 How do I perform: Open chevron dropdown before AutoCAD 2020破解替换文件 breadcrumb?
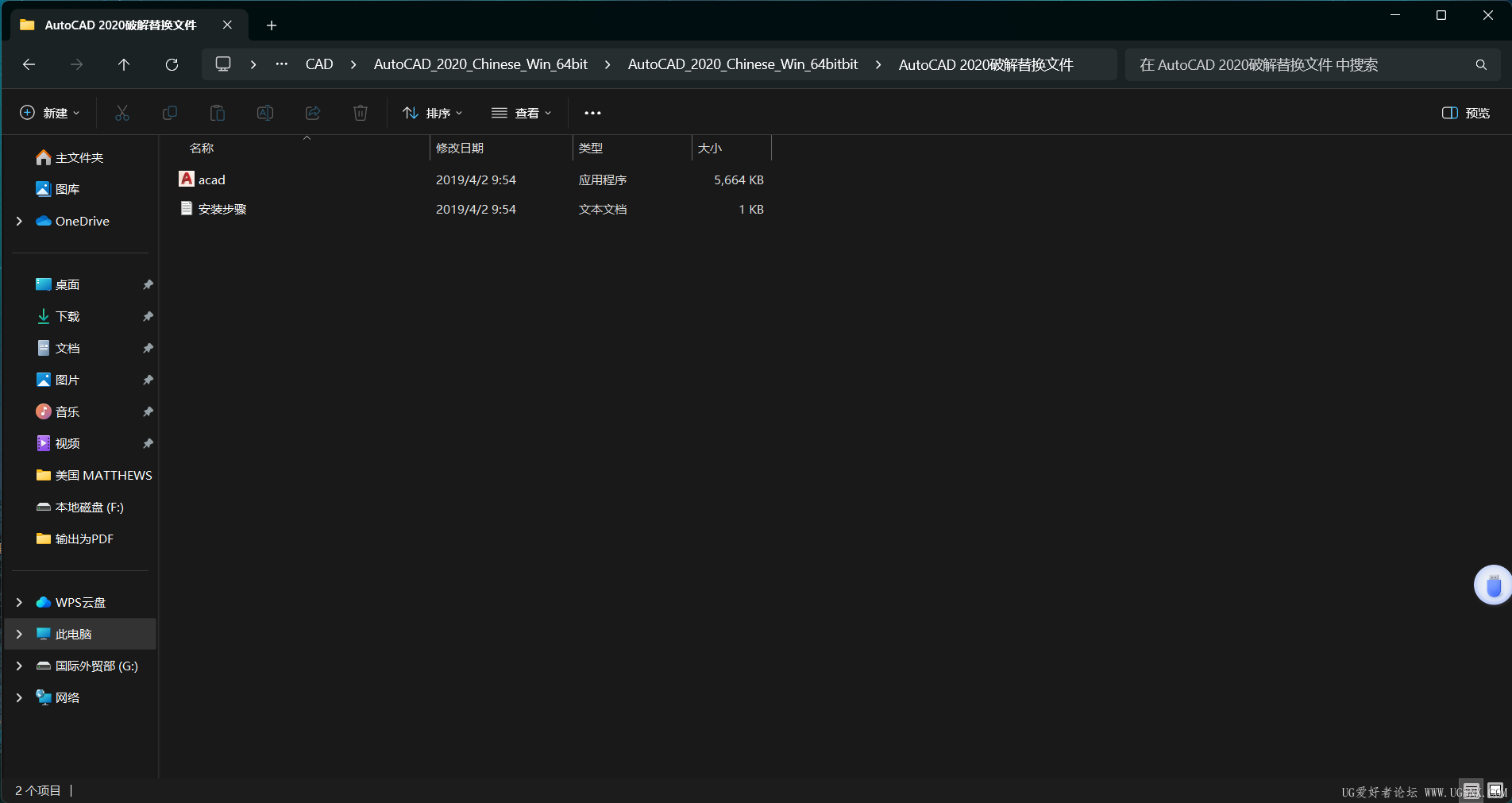coord(878,64)
